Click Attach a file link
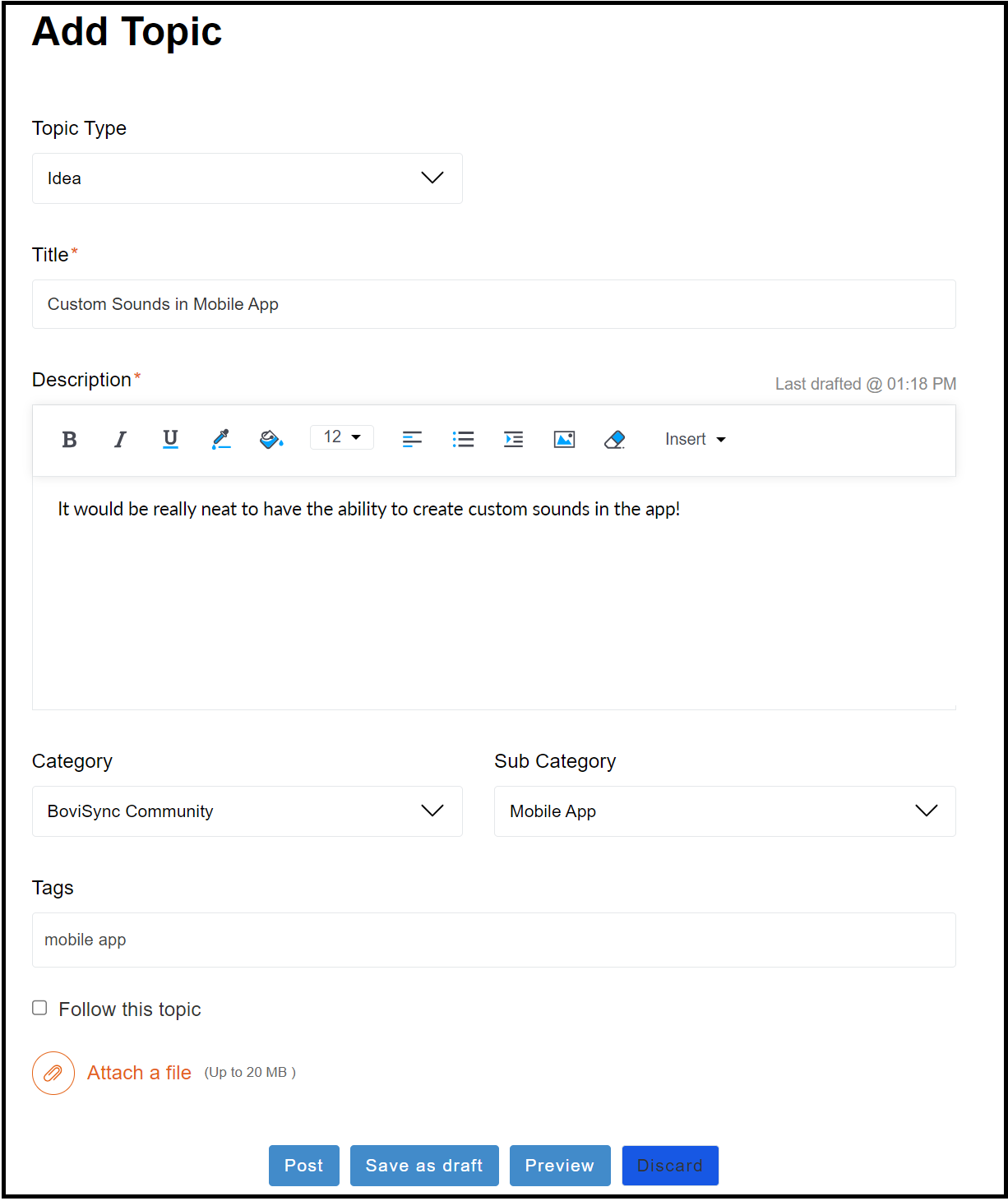Image resolution: width=1008 pixels, height=1201 pixels. coord(139,1073)
